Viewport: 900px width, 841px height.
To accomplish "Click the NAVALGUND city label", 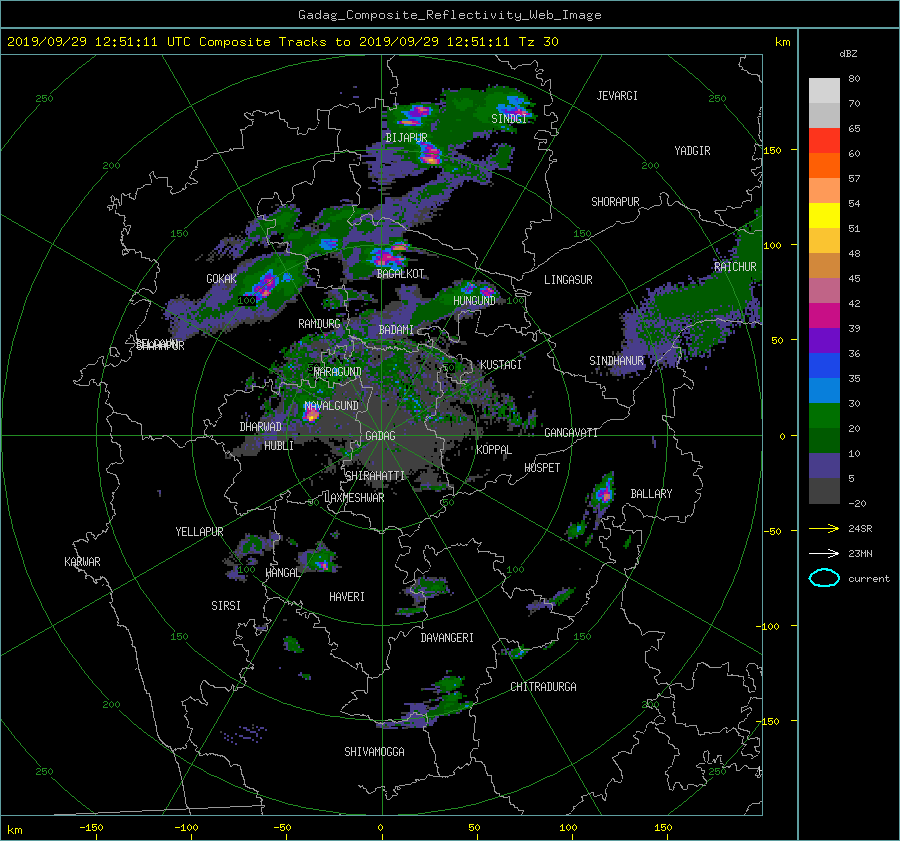I will tap(331, 406).
